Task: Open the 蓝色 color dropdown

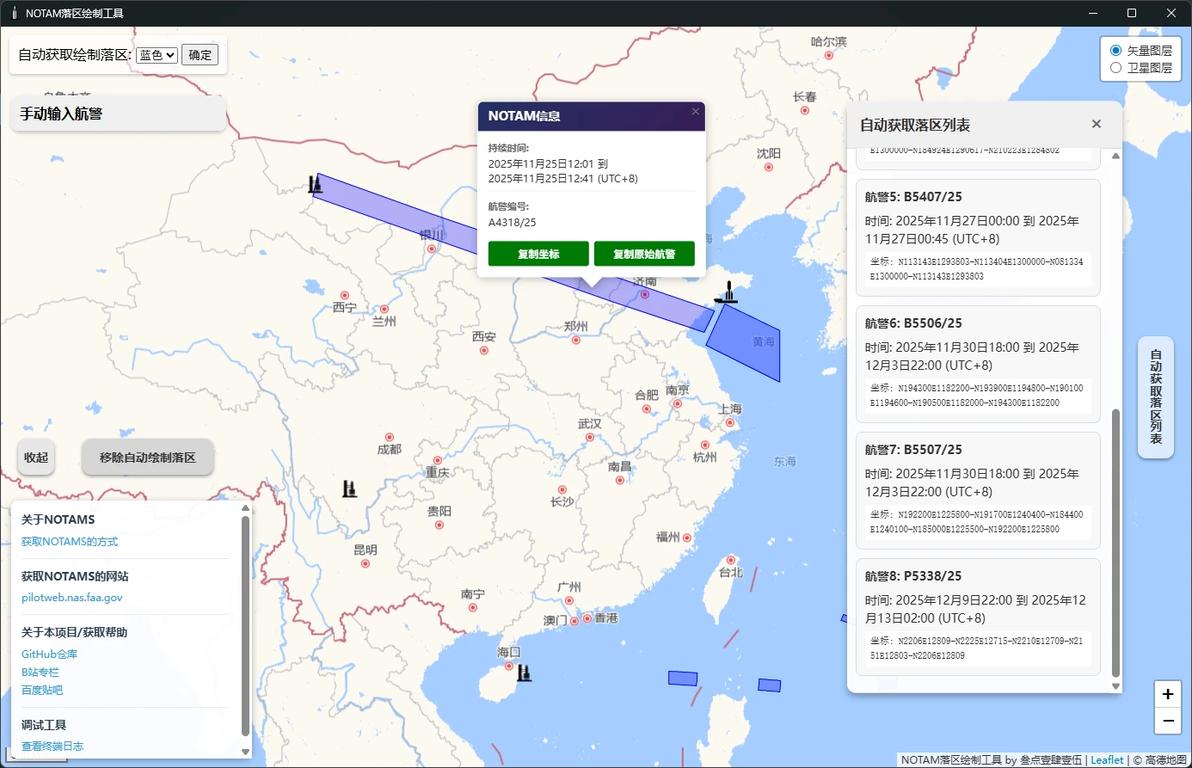Action: coord(157,55)
